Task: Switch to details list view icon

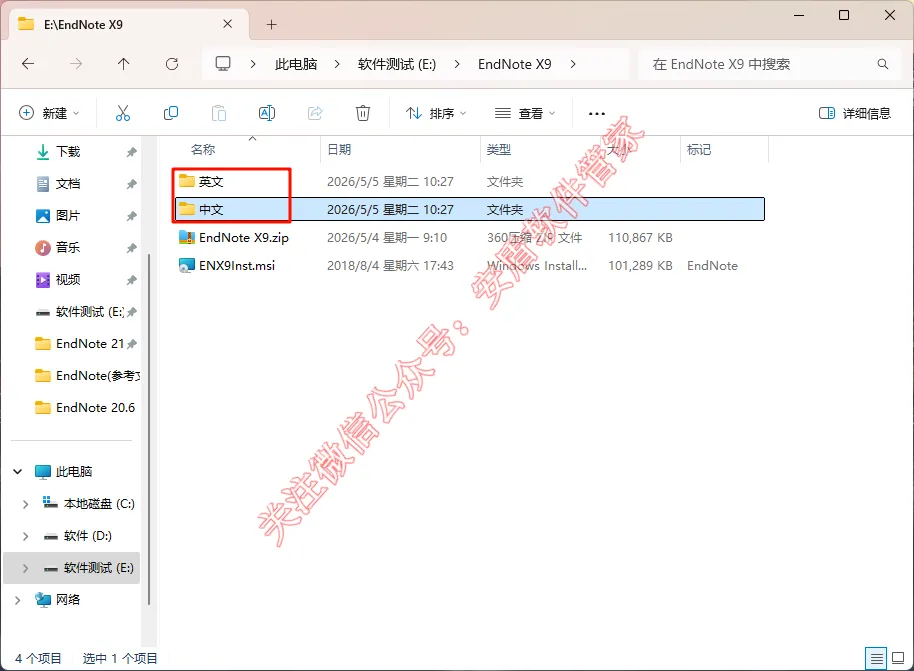Action: pos(876,659)
